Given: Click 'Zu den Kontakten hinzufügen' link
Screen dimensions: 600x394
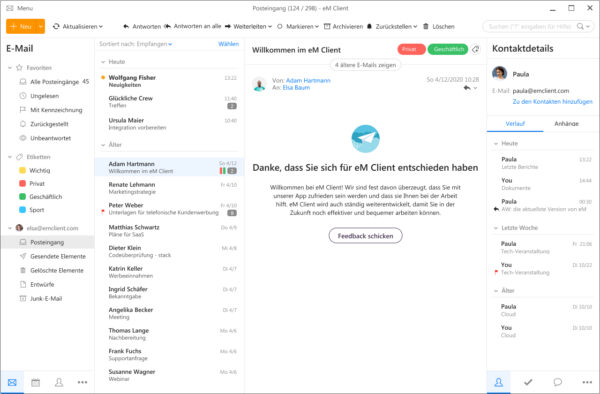Looking at the screenshot, I should click(x=552, y=101).
